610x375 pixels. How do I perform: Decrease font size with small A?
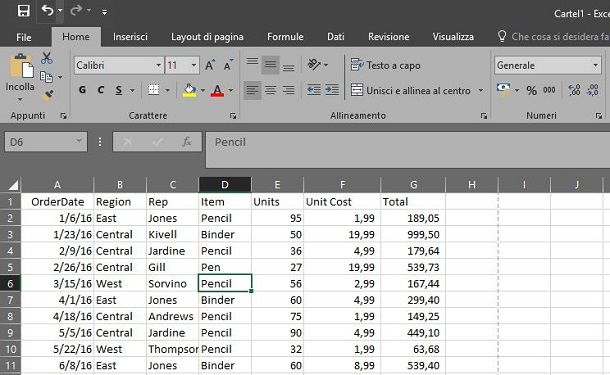click(228, 65)
